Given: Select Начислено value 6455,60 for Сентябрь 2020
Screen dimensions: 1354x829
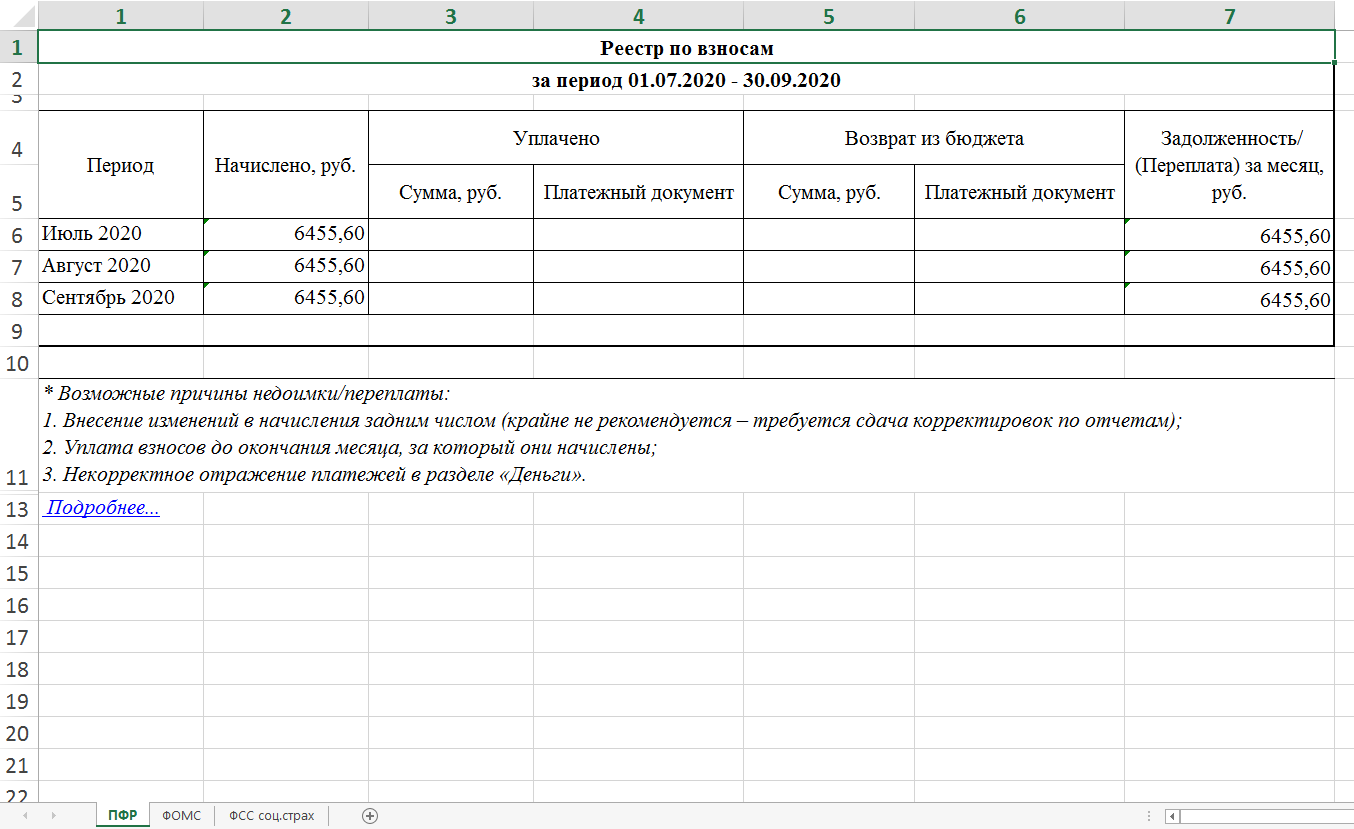Looking at the screenshot, I should 286,298.
